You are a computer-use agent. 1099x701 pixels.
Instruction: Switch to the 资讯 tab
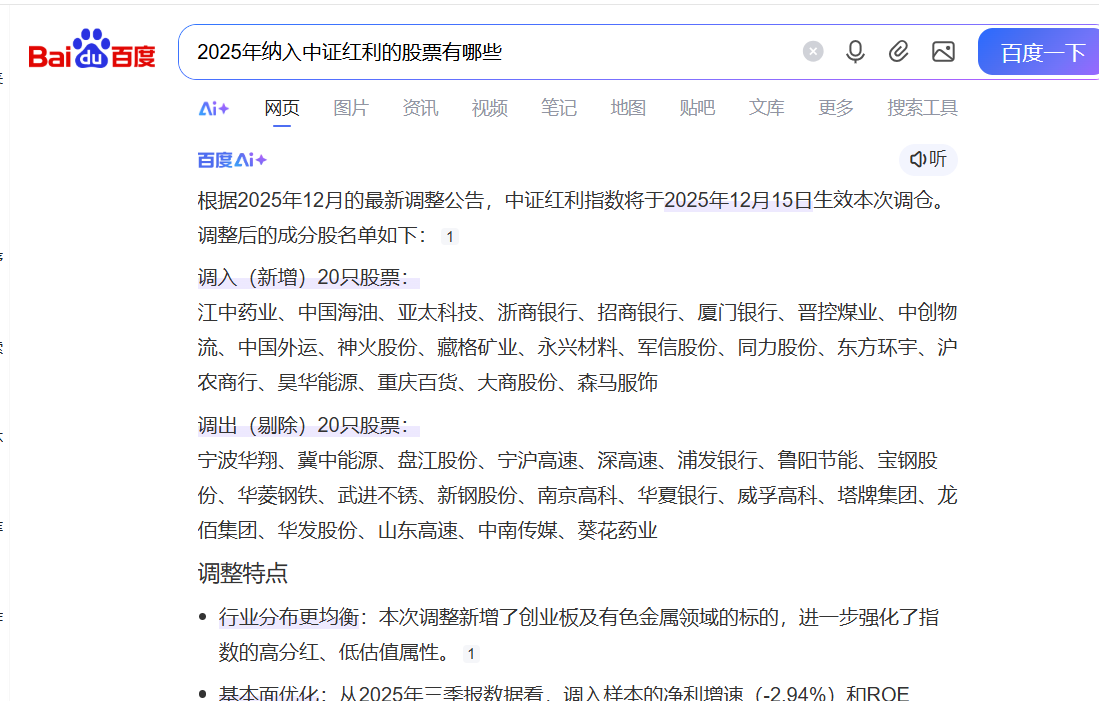[420, 108]
